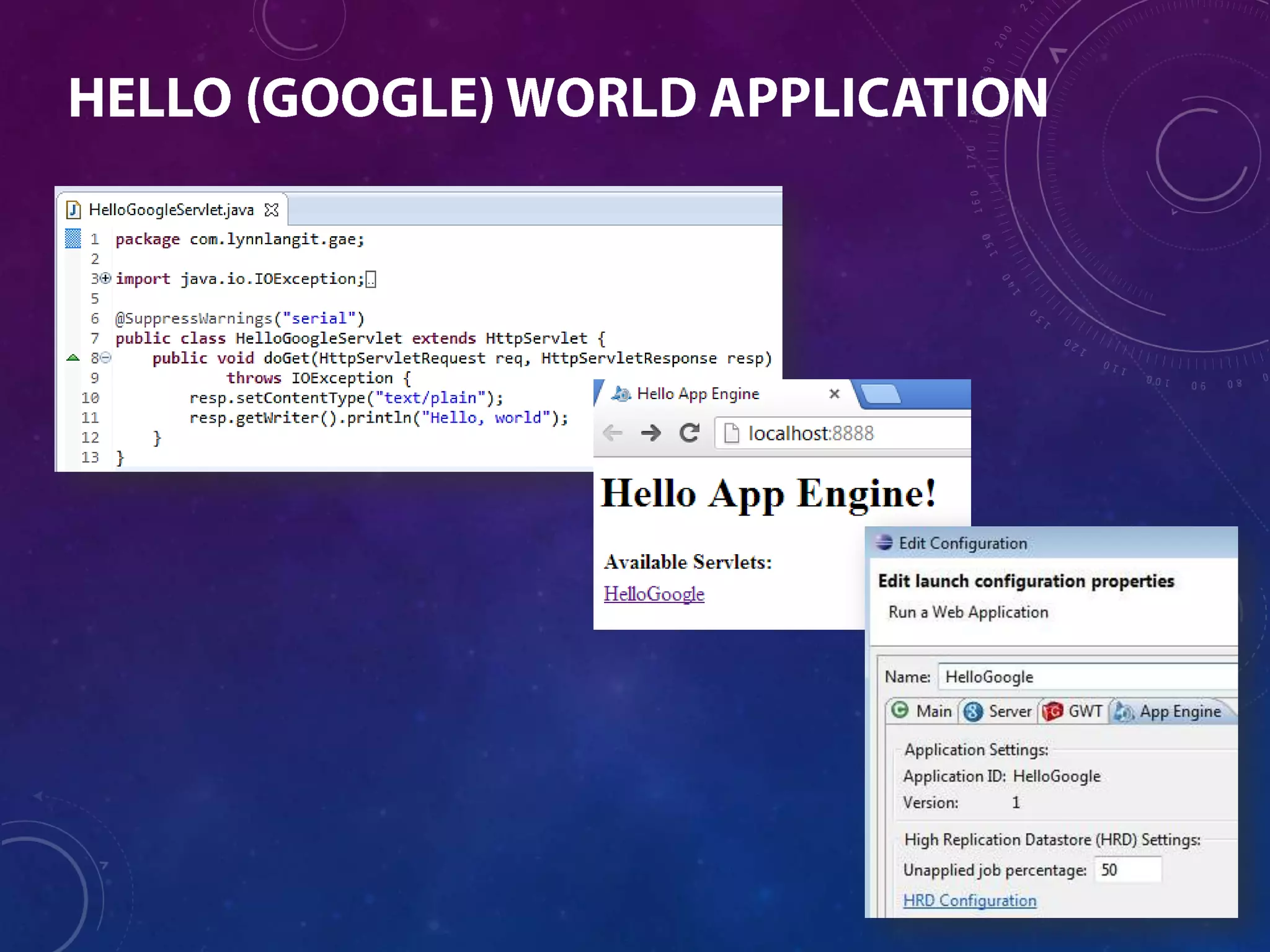Click the Unapplied job percentage field
The height and width of the screenshot is (952, 1270).
[1127, 870]
